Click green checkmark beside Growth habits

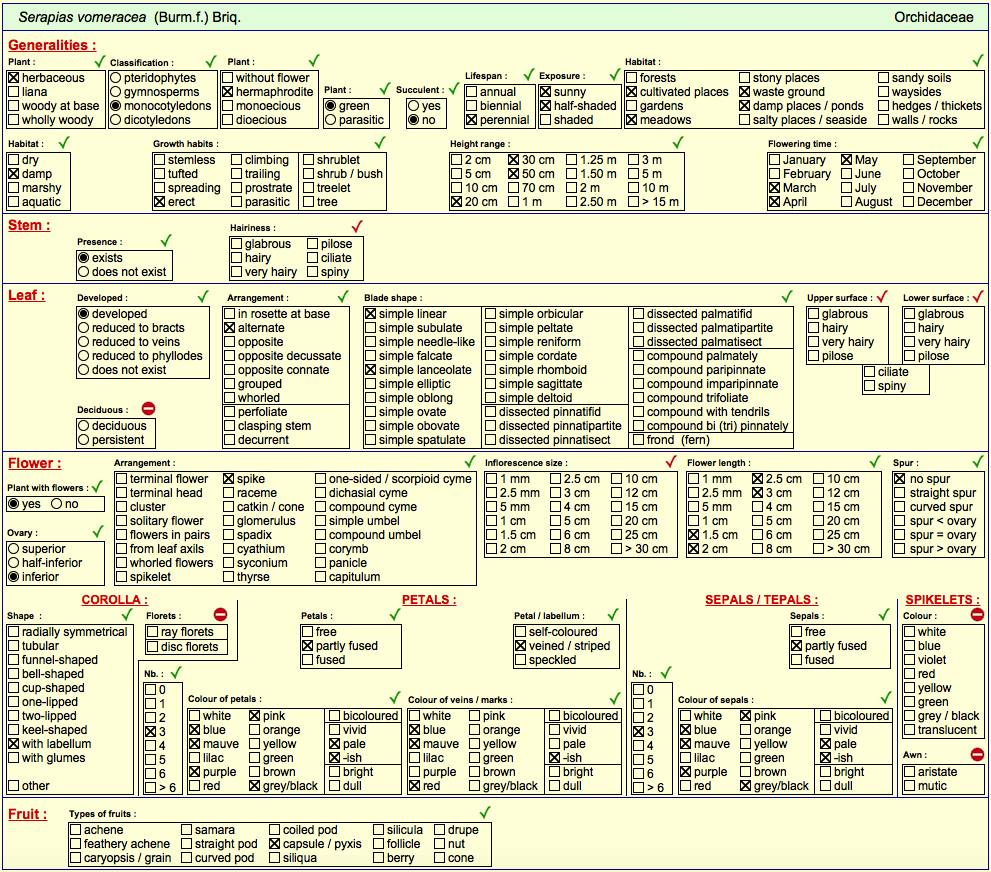click(x=380, y=142)
